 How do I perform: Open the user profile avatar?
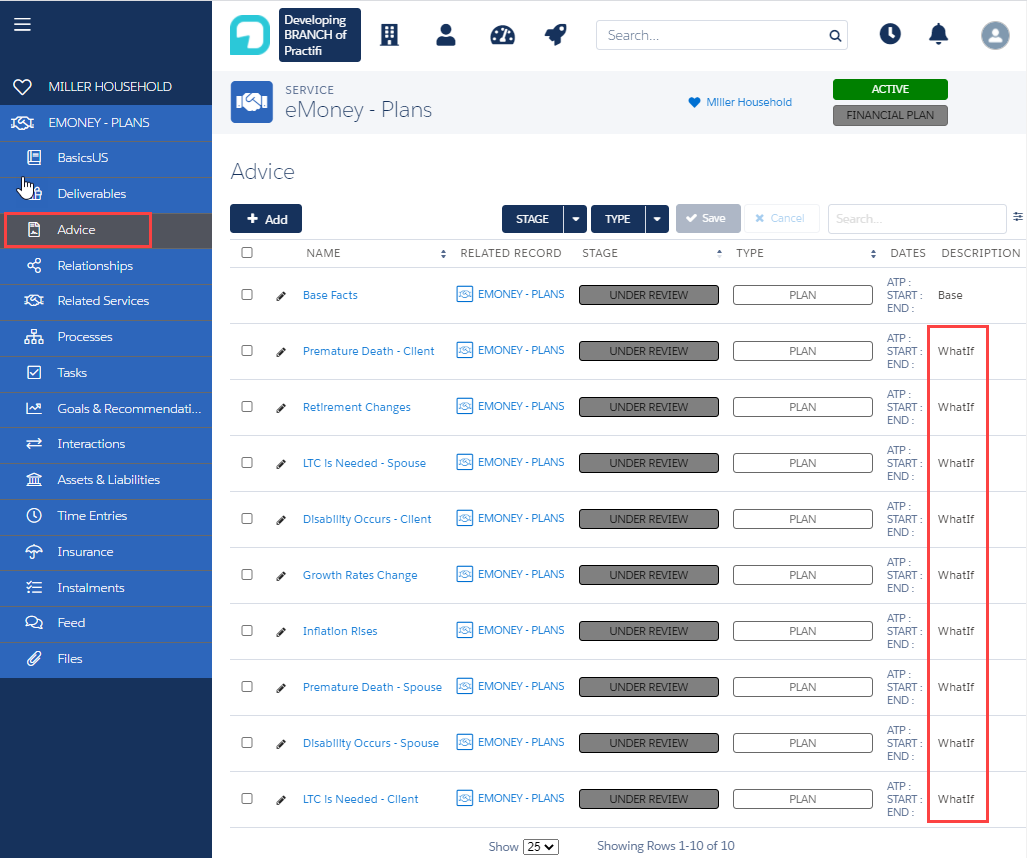(x=995, y=35)
